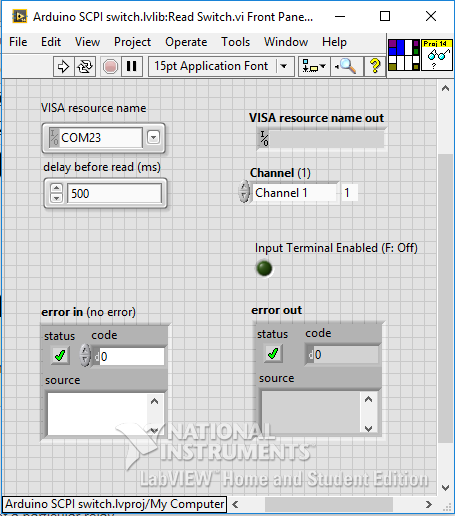Image resolution: width=455 pixels, height=516 pixels.
Task: Click the Abort Execution stop button
Action: 110,66
